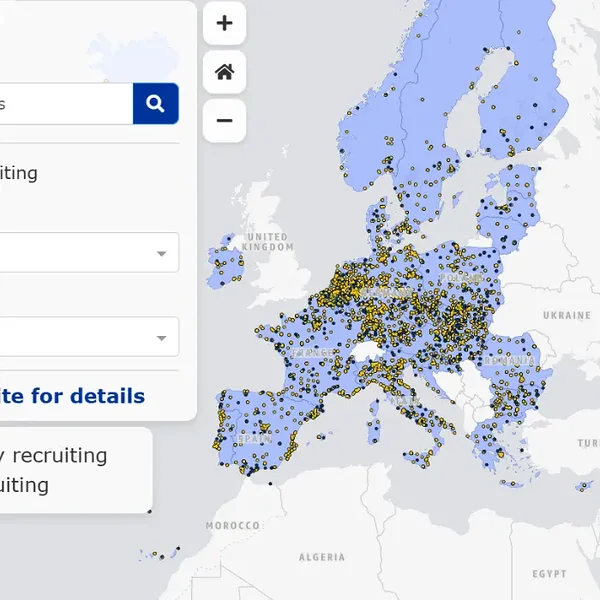
Task: Select the bottom legend entry line
Action: (24, 486)
